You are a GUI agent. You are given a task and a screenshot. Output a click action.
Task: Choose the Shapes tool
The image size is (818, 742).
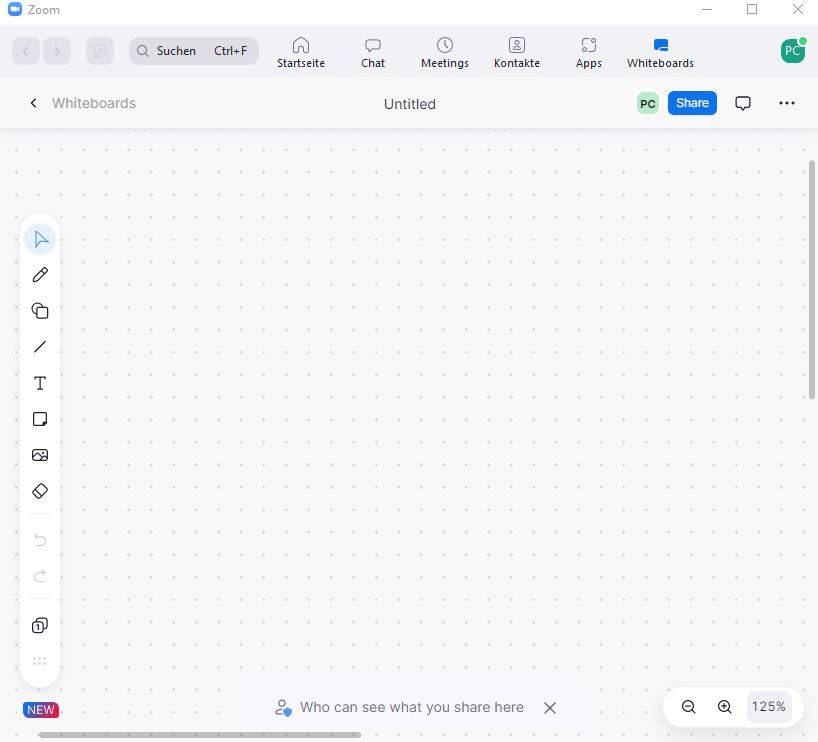pyautogui.click(x=40, y=310)
